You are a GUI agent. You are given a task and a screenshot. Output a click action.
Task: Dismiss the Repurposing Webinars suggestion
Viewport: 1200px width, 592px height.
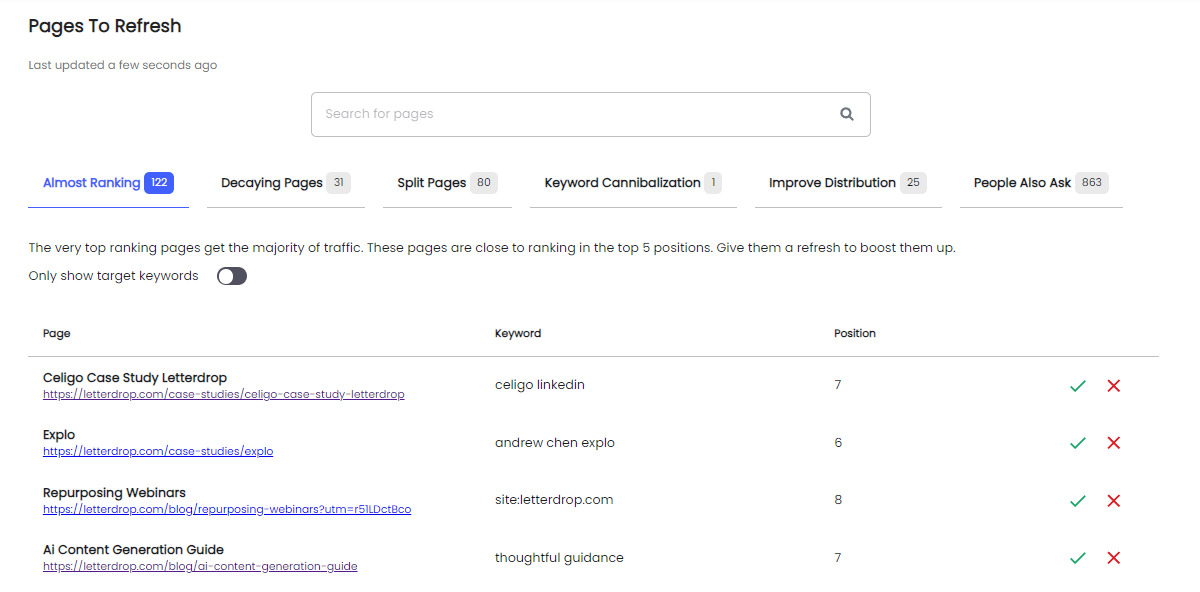pyautogui.click(x=1114, y=500)
